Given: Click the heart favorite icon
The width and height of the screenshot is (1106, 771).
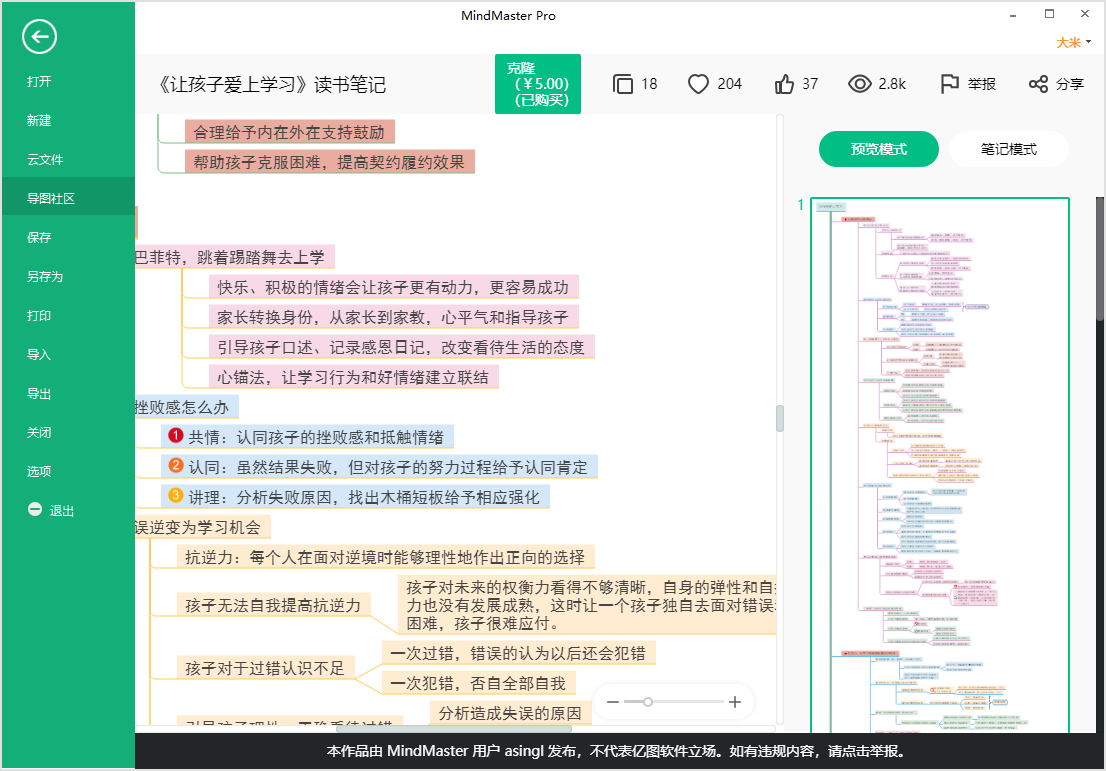Looking at the screenshot, I should (x=698, y=84).
